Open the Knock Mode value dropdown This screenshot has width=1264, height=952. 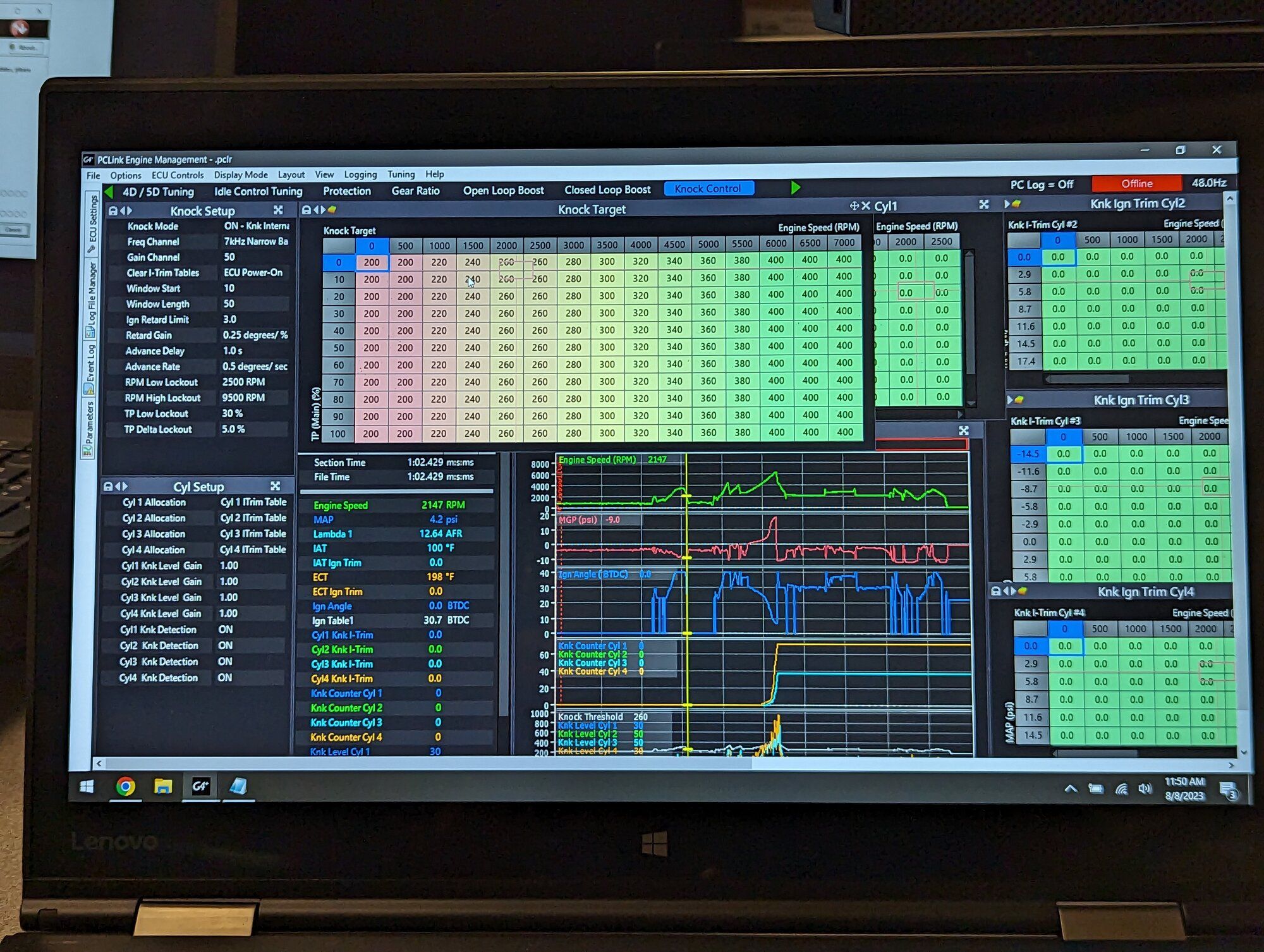pos(256,226)
